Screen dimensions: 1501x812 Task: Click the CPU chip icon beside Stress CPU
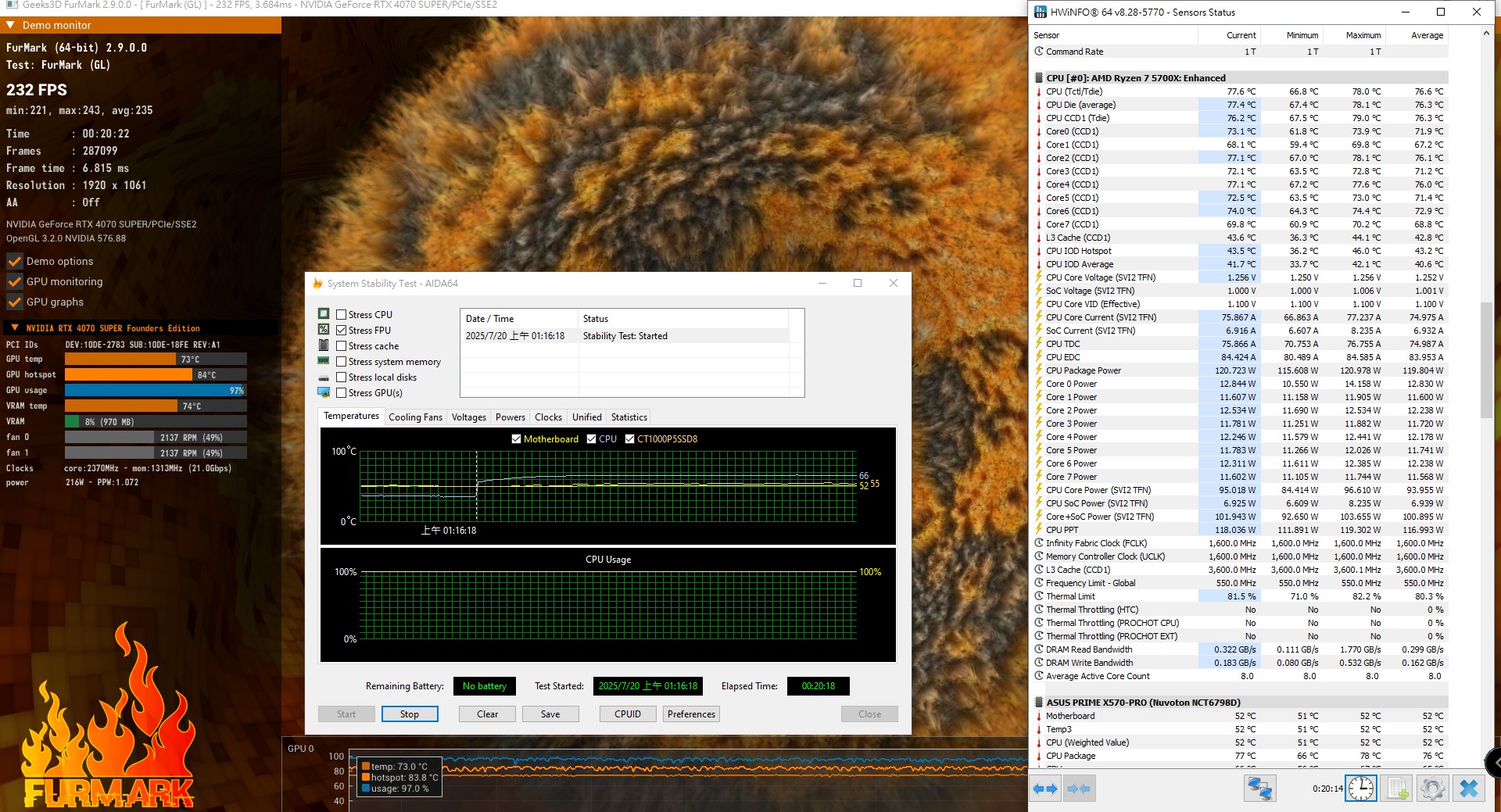[x=324, y=314]
